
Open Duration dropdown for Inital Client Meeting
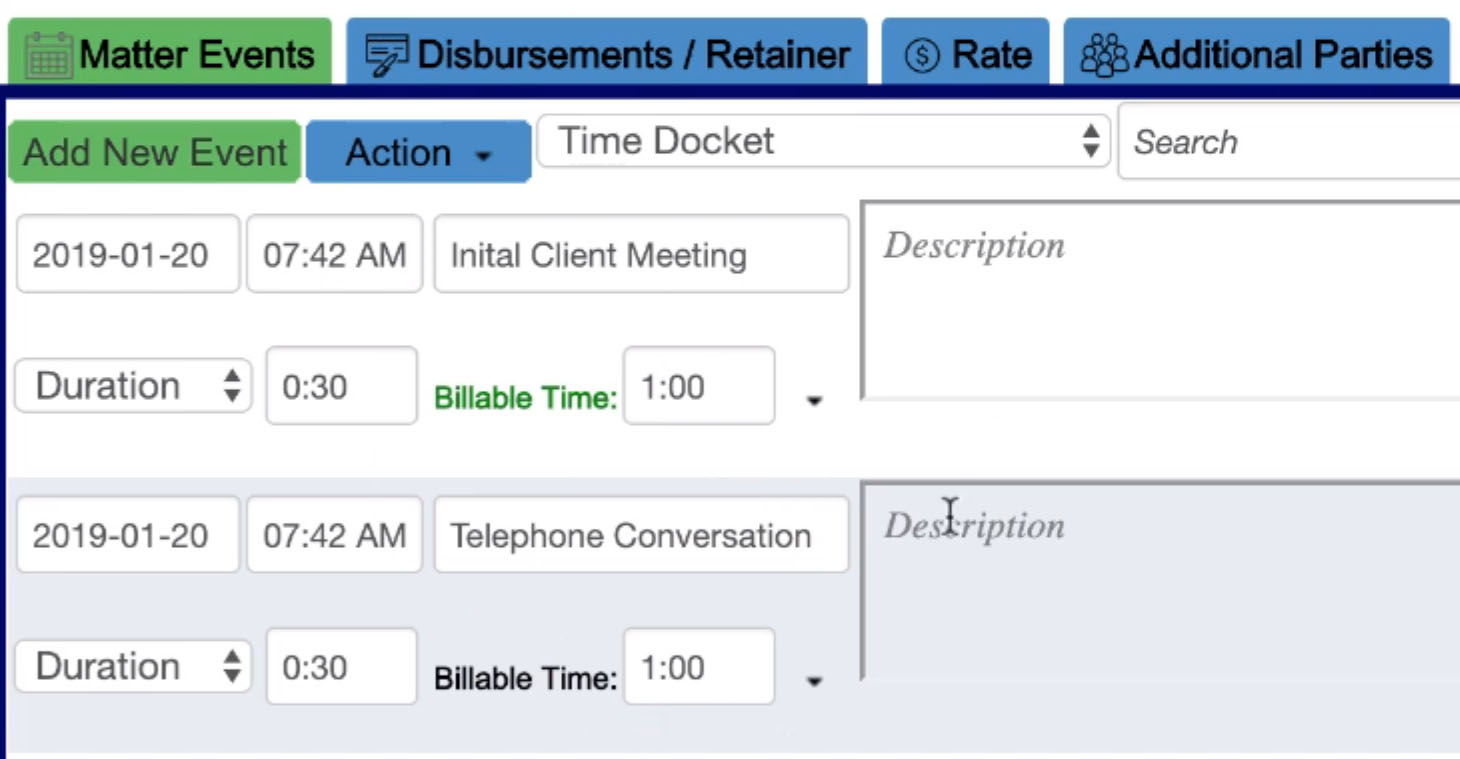pyautogui.click(x=133, y=386)
